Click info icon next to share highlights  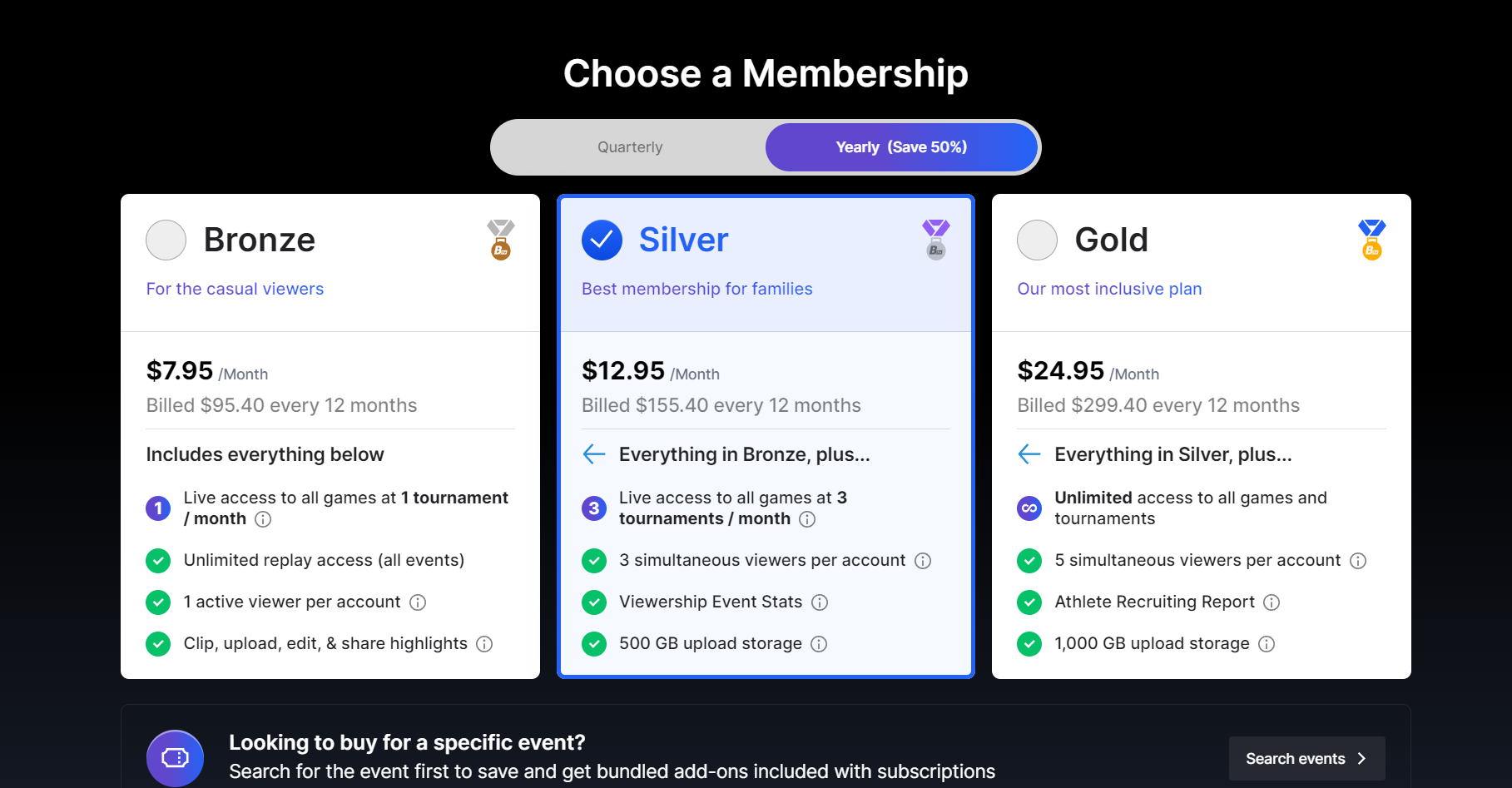click(x=484, y=644)
